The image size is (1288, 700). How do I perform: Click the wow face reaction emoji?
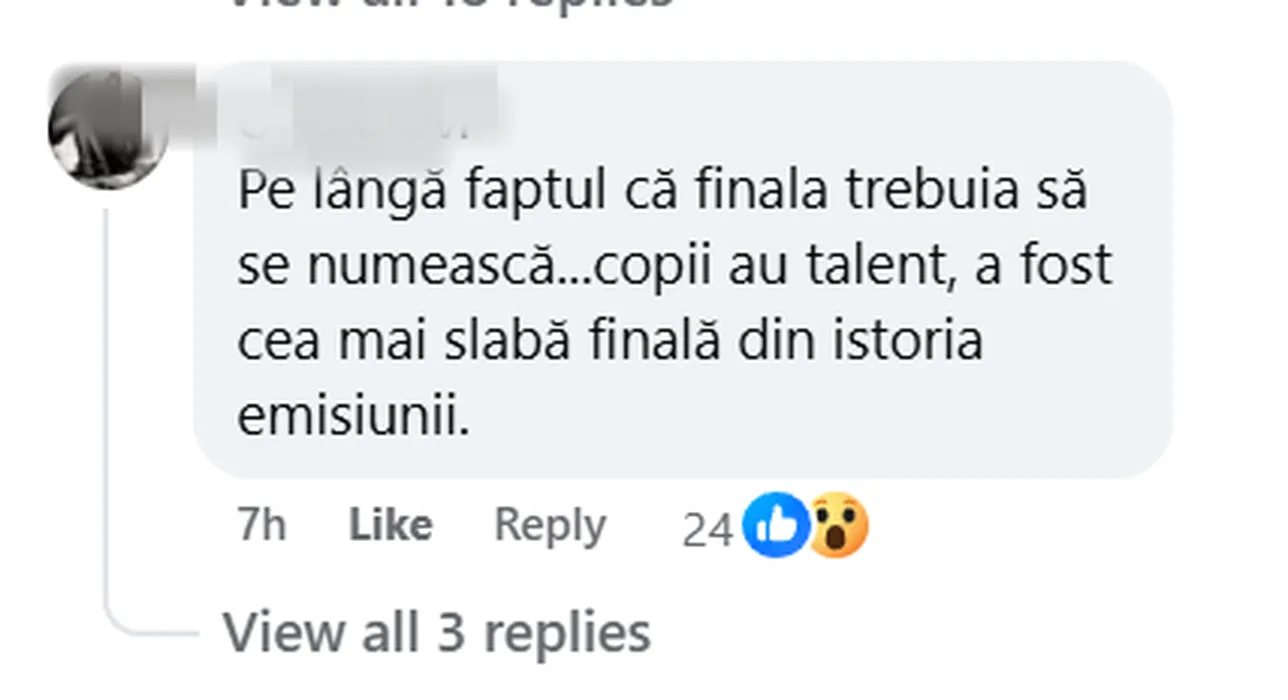(x=838, y=527)
